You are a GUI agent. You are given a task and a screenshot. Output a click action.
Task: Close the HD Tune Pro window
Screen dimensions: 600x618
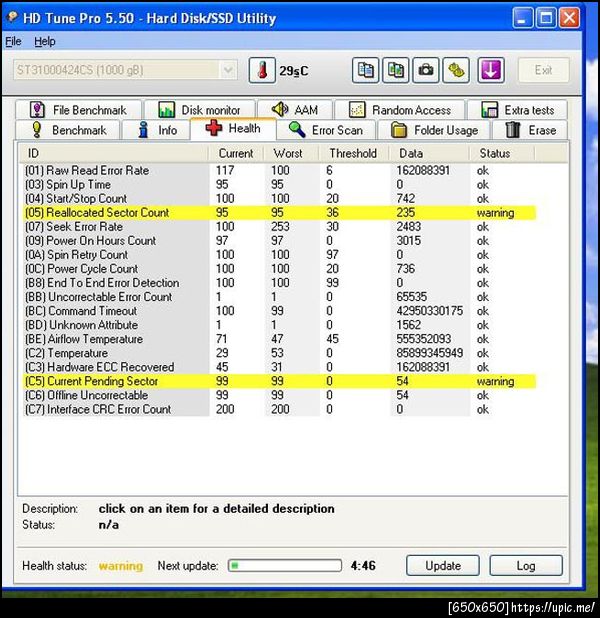(569, 18)
